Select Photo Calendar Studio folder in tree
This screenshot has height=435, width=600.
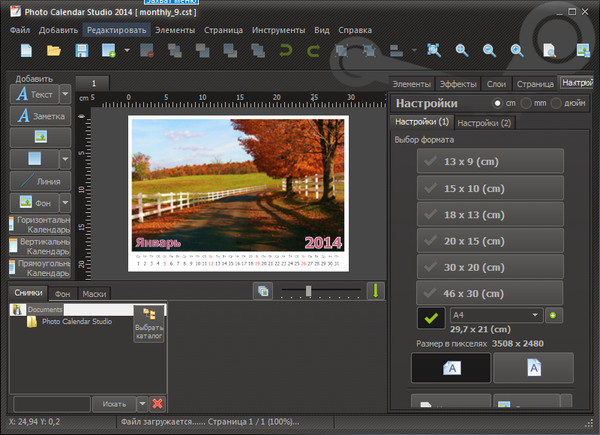coord(76,321)
